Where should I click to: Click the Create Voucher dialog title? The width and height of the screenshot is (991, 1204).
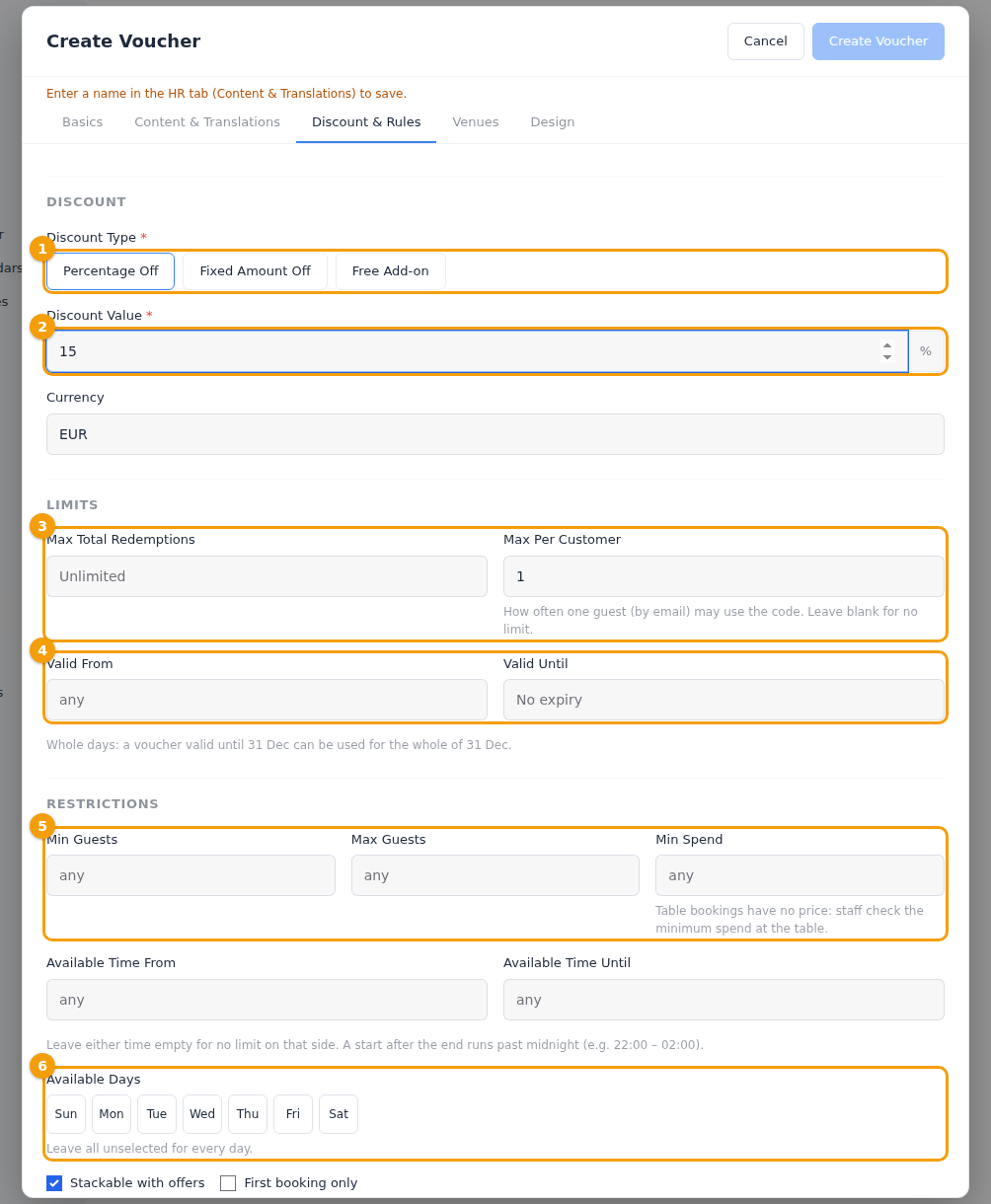coord(123,41)
